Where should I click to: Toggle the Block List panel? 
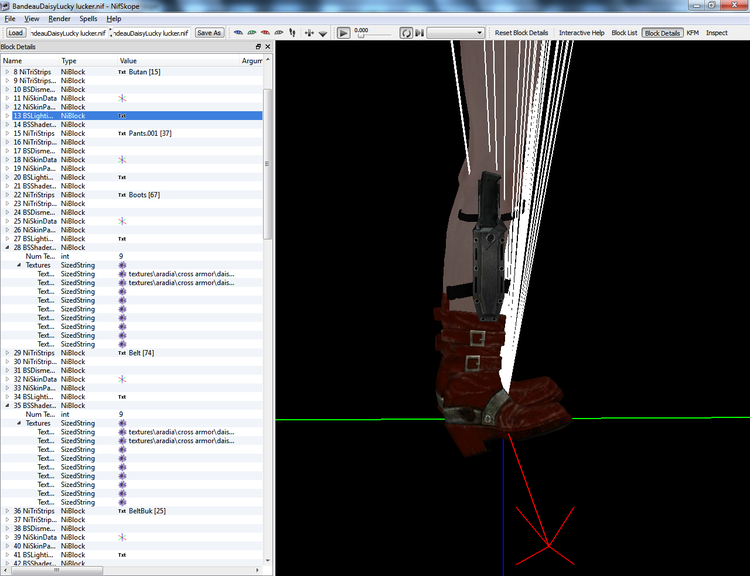[624, 33]
